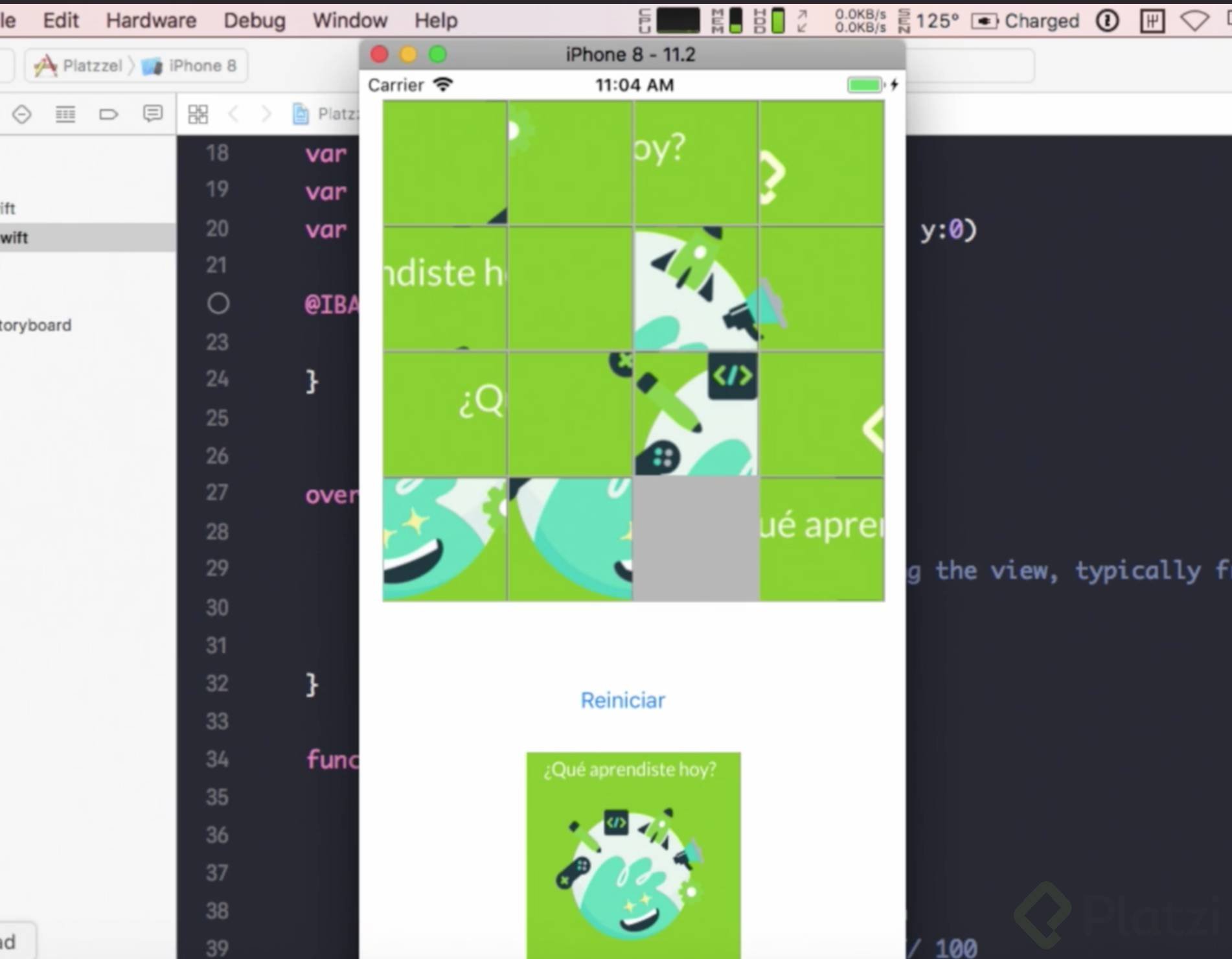This screenshot has height=959, width=1232.
Task: Open the Help menu
Action: click(x=436, y=21)
